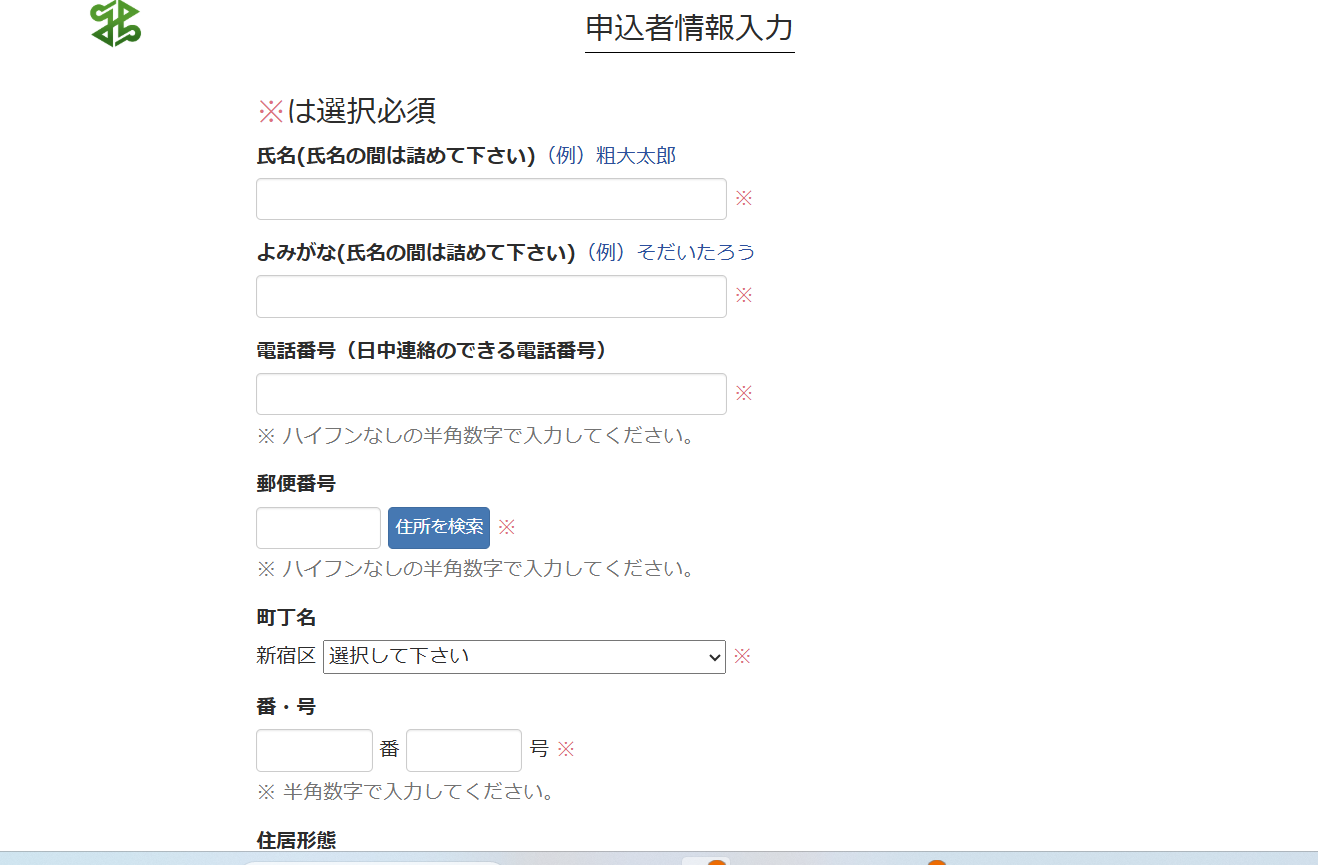The height and width of the screenshot is (865, 1318).
Task: Click the 番・号 section label
Action: (286, 706)
